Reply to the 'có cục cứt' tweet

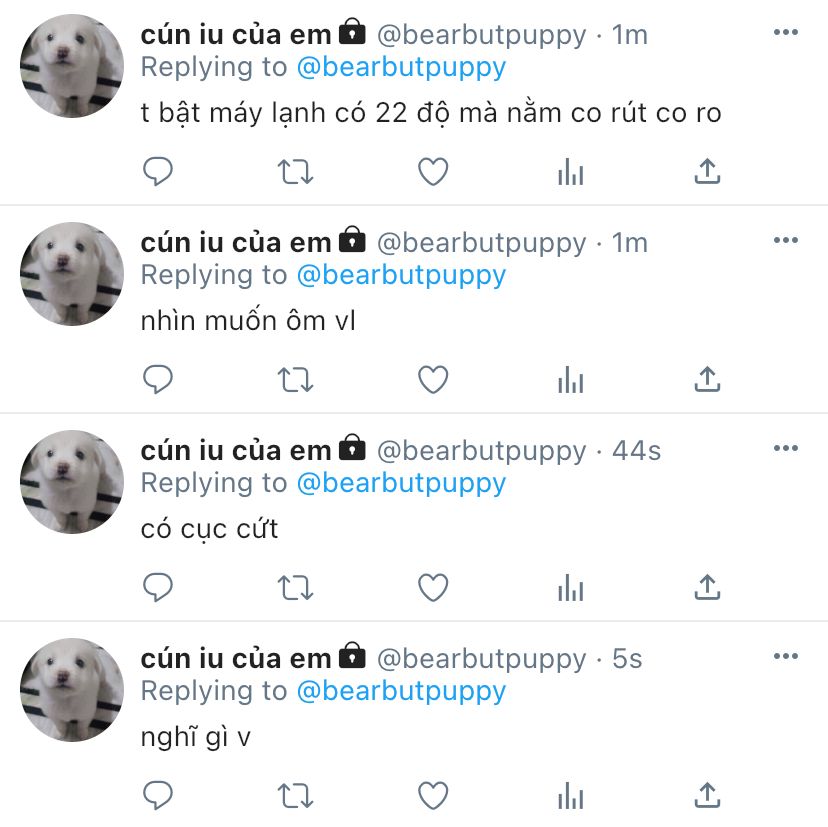pos(158,587)
